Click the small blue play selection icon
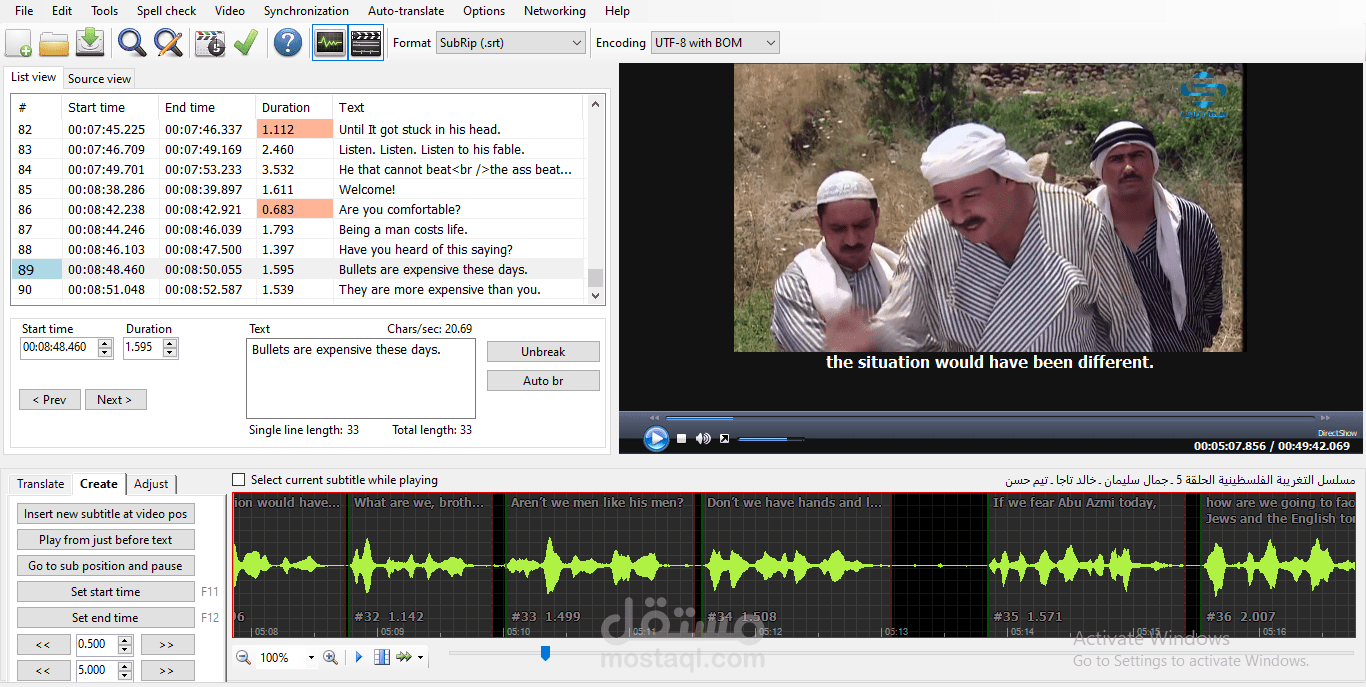 (359, 657)
